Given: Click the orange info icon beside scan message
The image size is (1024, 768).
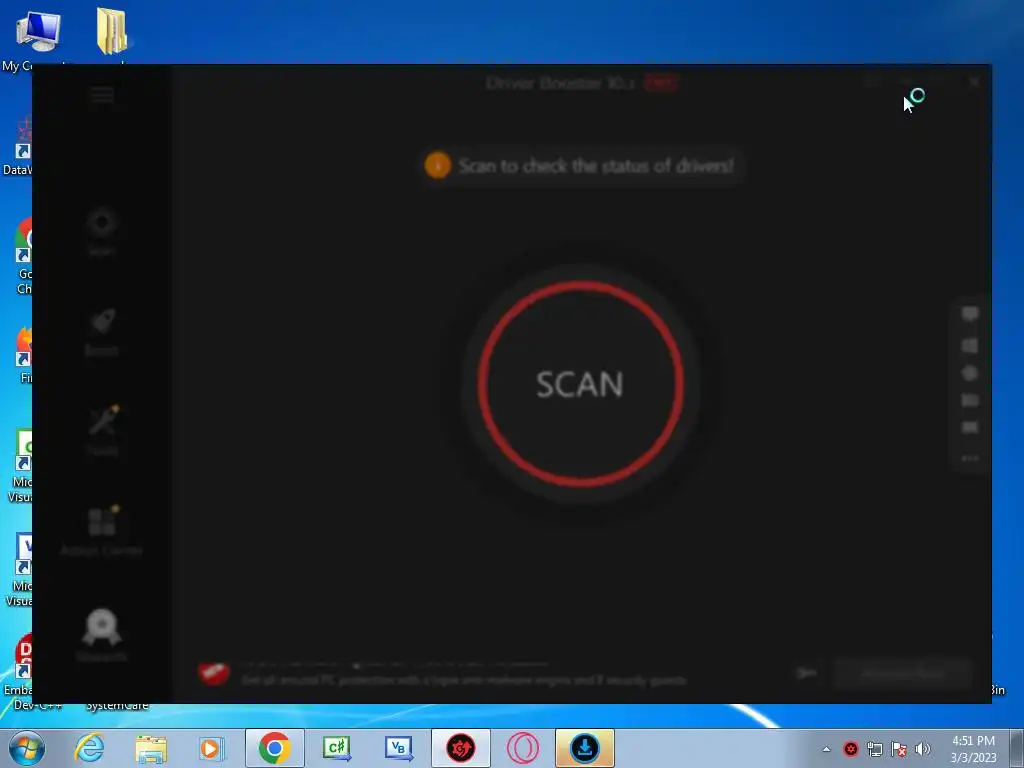Looking at the screenshot, I should [x=438, y=166].
